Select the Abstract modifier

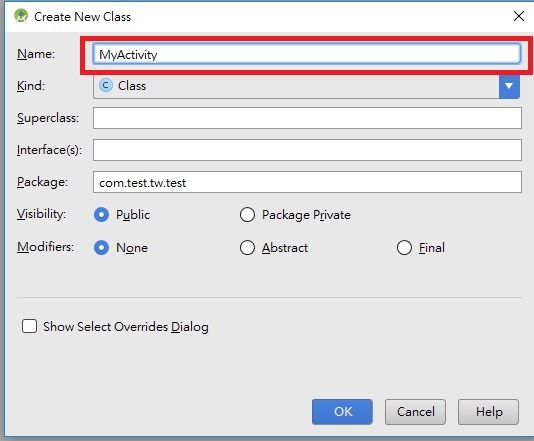[x=247, y=248]
